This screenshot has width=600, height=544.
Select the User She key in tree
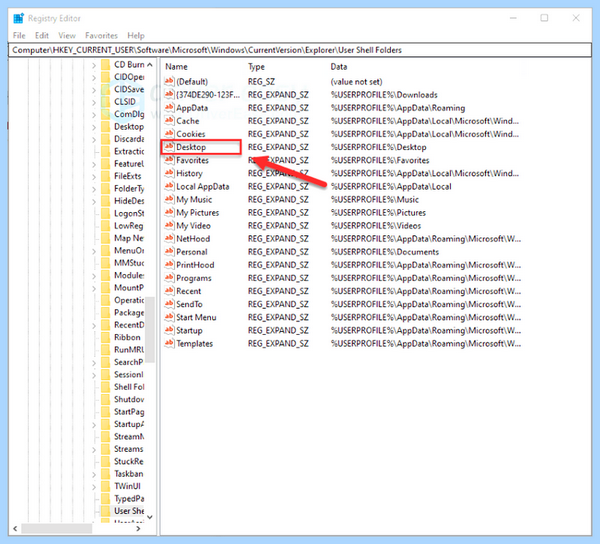(129, 511)
